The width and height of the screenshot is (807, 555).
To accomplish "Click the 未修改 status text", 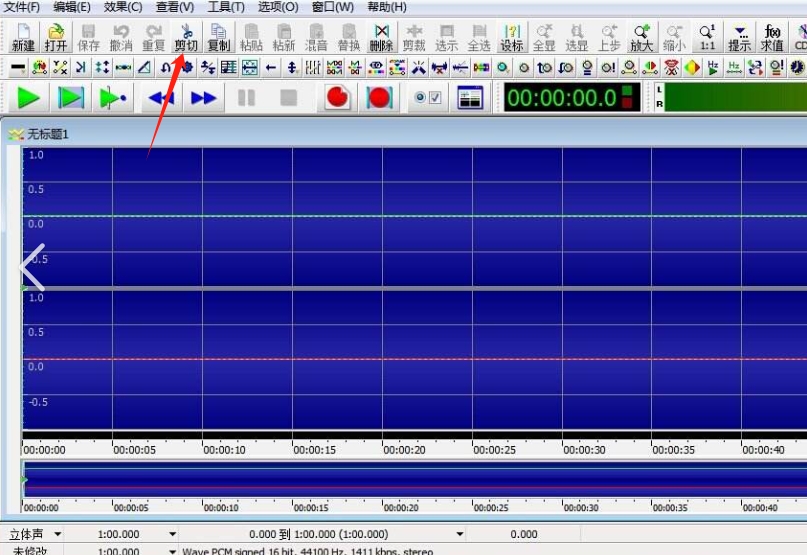I will click(x=29, y=551).
